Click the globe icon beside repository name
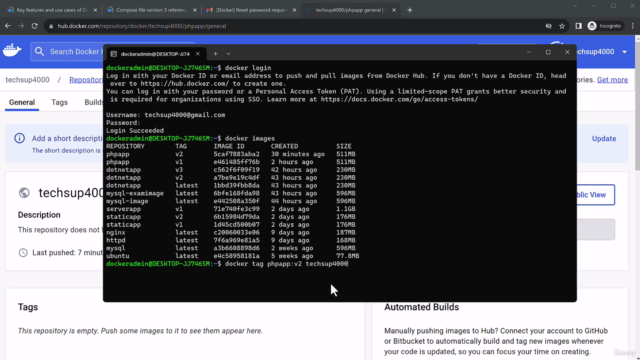 (24, 193)
